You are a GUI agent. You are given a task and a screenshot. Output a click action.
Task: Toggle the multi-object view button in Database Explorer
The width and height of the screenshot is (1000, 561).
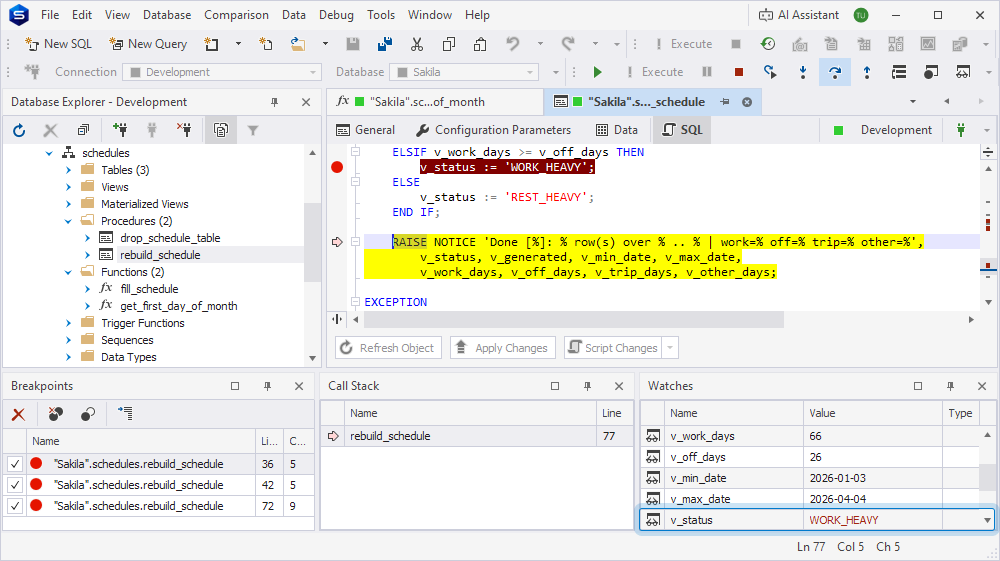coord(221,130)
